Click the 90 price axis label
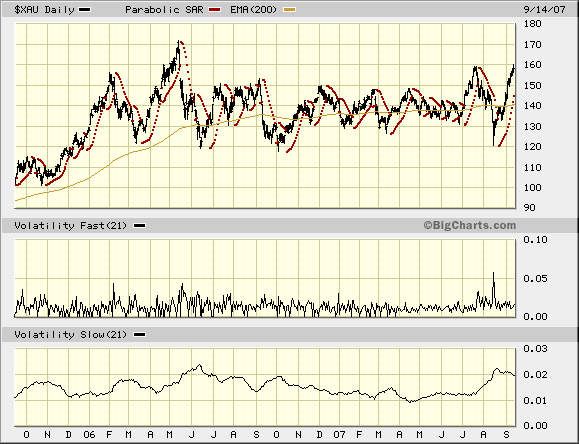This screenshot has width=579, height=444. [x=530, y=208]
